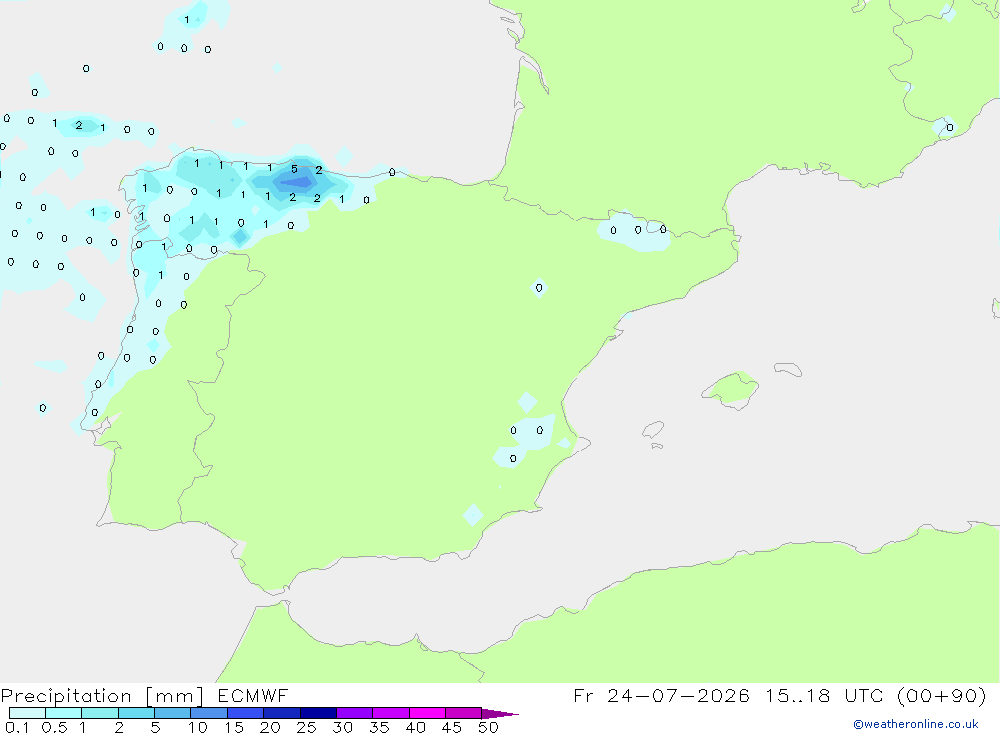Click the "10" legend scale label
1000x733 pixels.
(198, 727)
